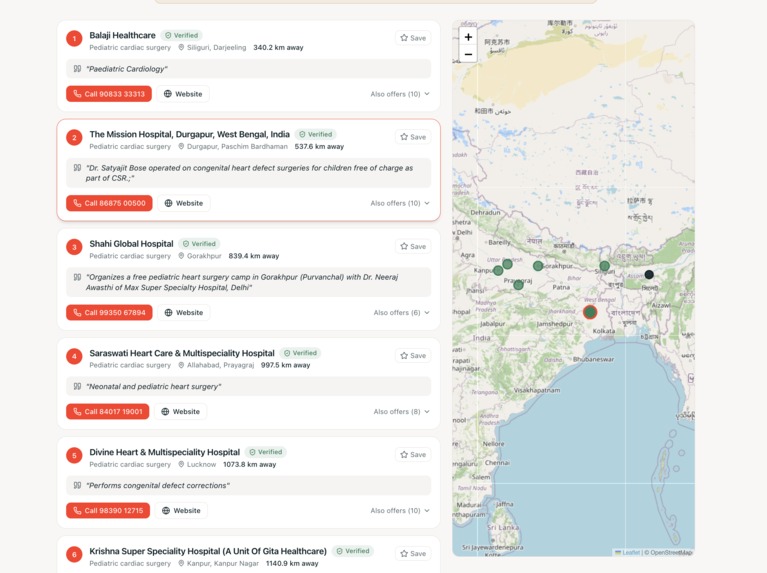Save Shahi Global Hospital listing
The image size is (767, 573).
(x=413, y=246)
